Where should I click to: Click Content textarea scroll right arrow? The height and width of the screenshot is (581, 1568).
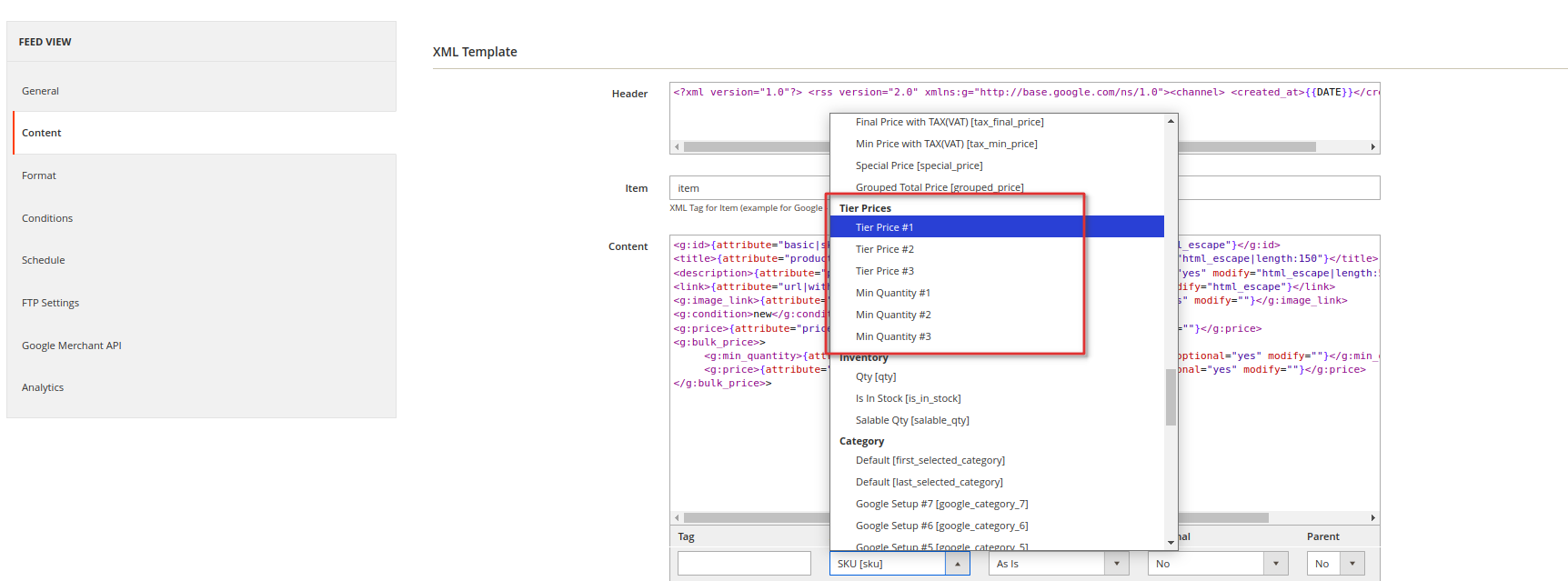(1373, 517)
